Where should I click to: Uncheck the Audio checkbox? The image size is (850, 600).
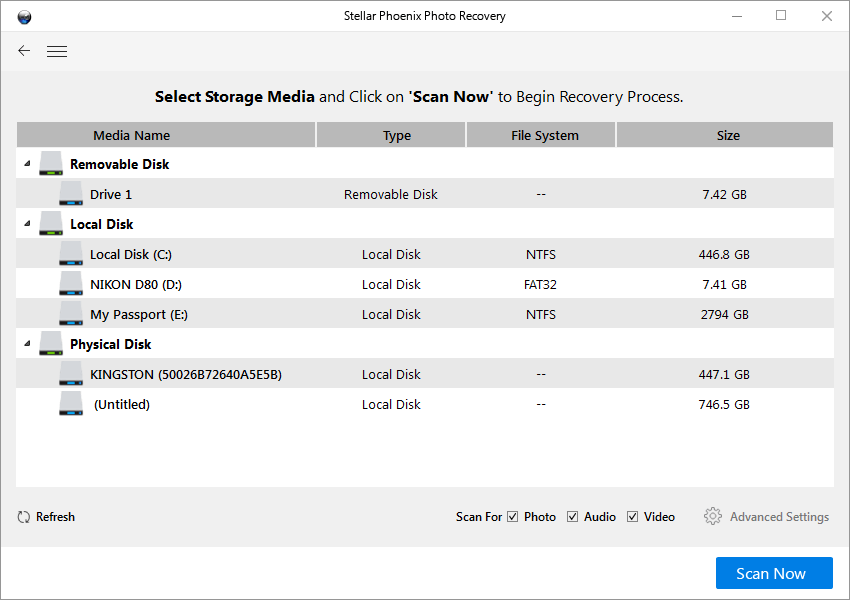[572, 517]
